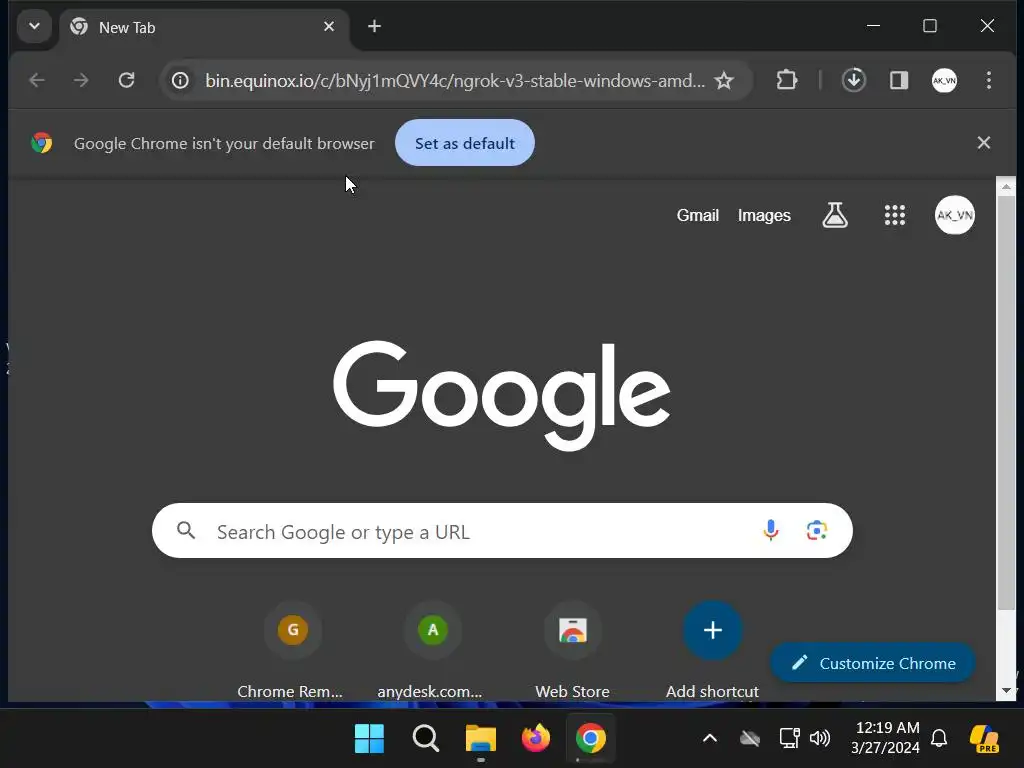The height and width of the screenshot is (768, 1024).
Task: Open network status tray icon
Action: coord(789,739)
